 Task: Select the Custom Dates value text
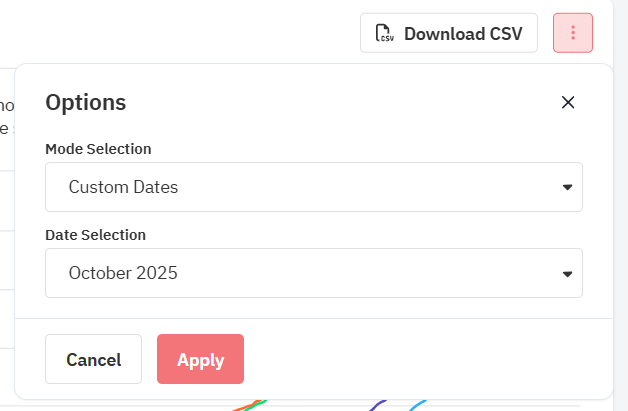pyautogui.click(x=123, y=187)
